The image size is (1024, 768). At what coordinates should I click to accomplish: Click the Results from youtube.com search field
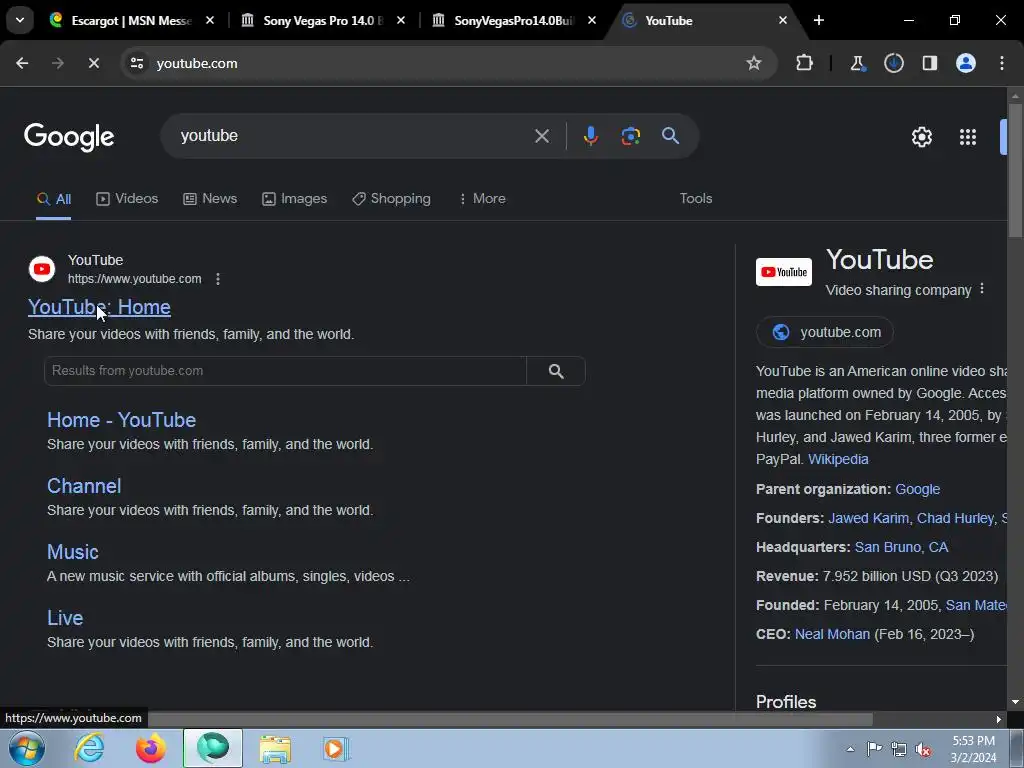coord(285,371)
